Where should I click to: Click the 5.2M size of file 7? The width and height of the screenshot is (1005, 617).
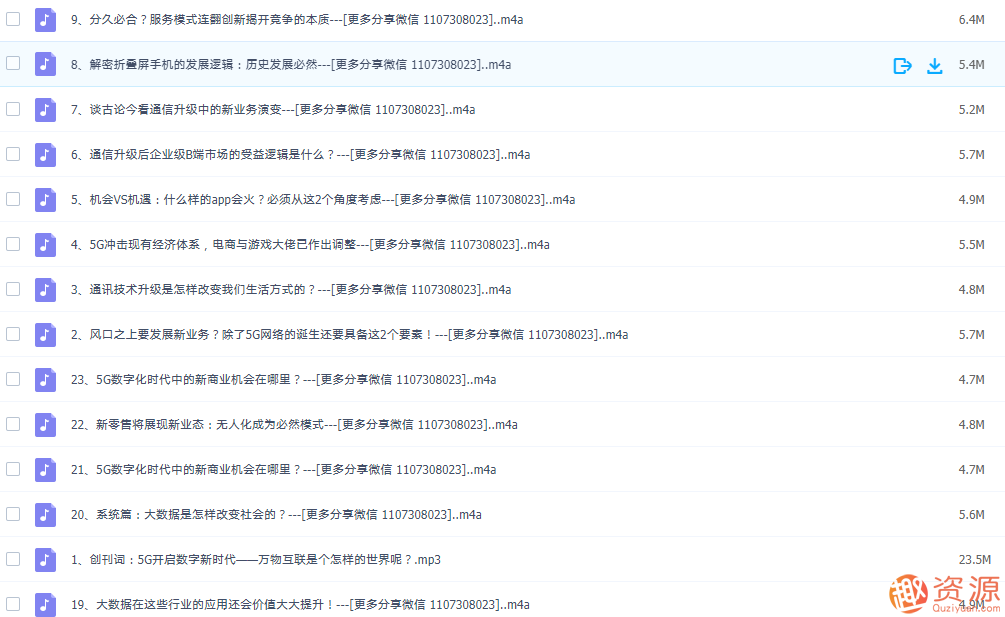point(972,110)
